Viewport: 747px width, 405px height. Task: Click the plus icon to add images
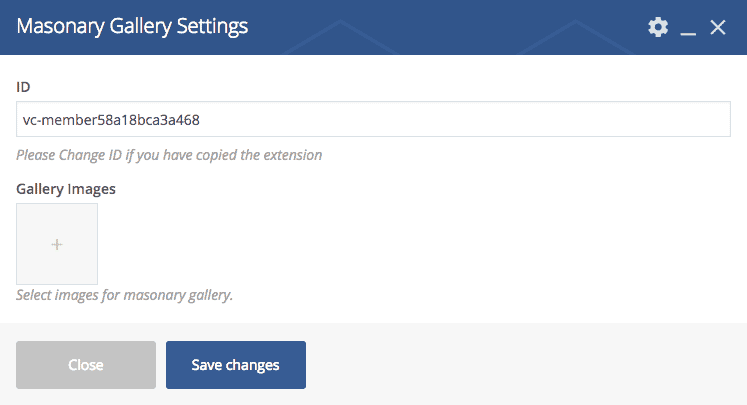57,244
